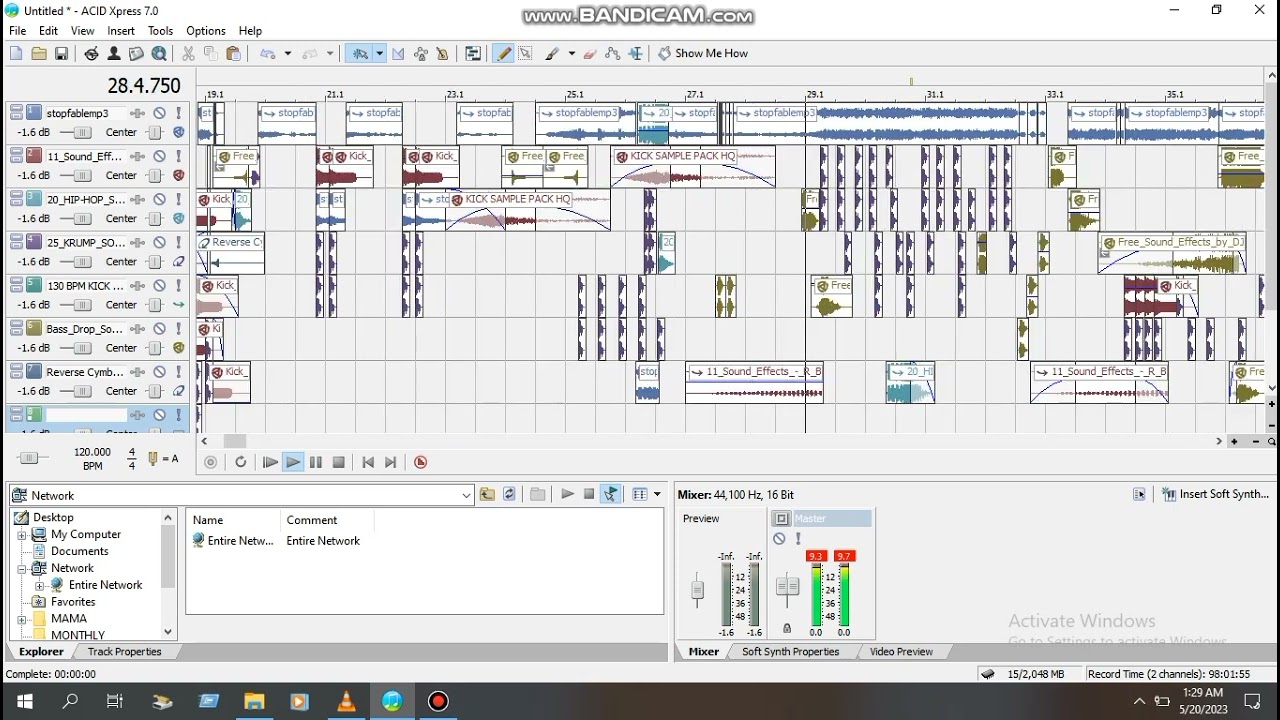Click the Explorer Refresh icon
The width and height of the screenshot is (1280, 720).
tap(509, 494)
